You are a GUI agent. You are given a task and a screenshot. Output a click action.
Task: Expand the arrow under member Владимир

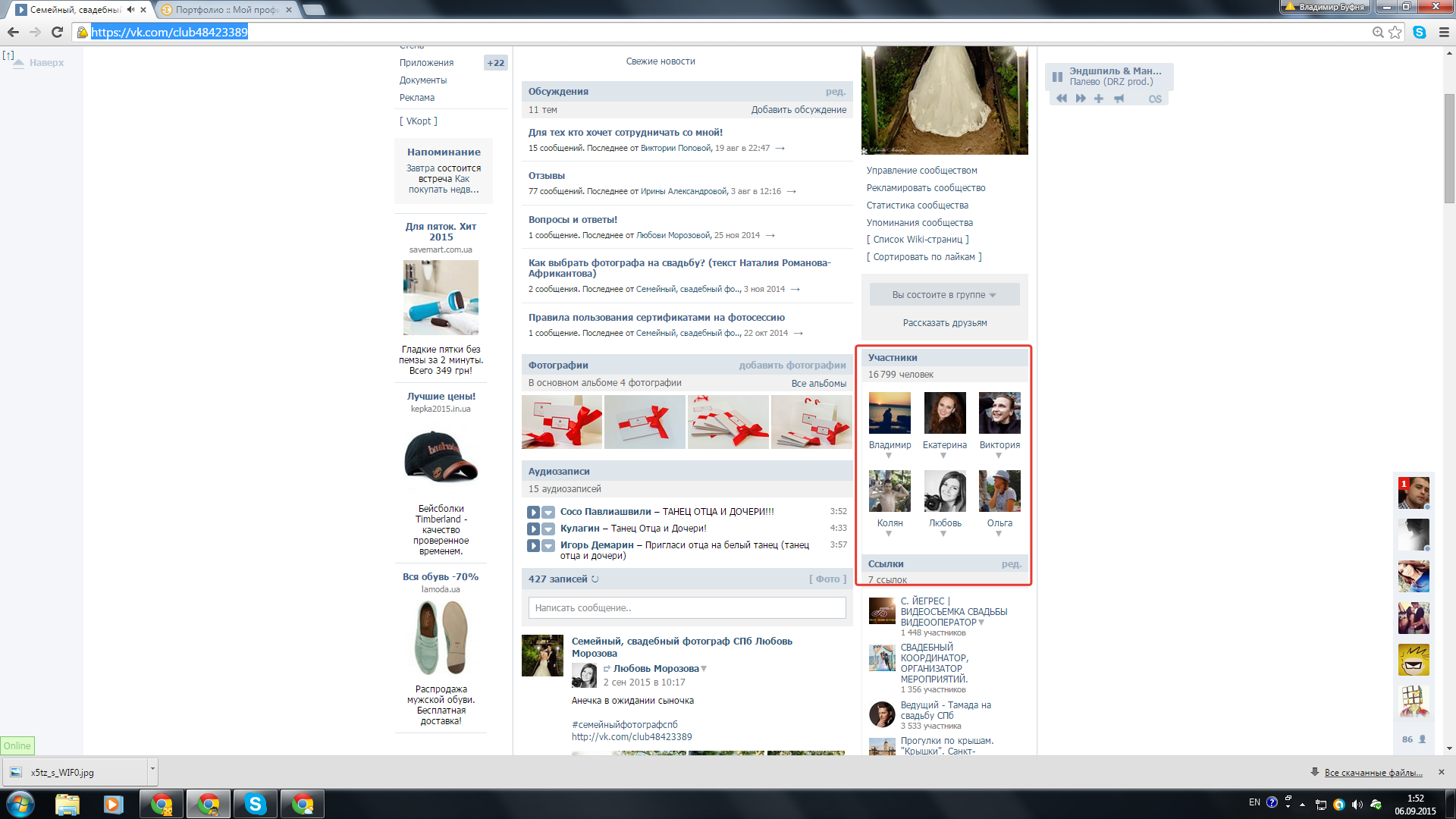pyautogui.click(x=889, y=456)
